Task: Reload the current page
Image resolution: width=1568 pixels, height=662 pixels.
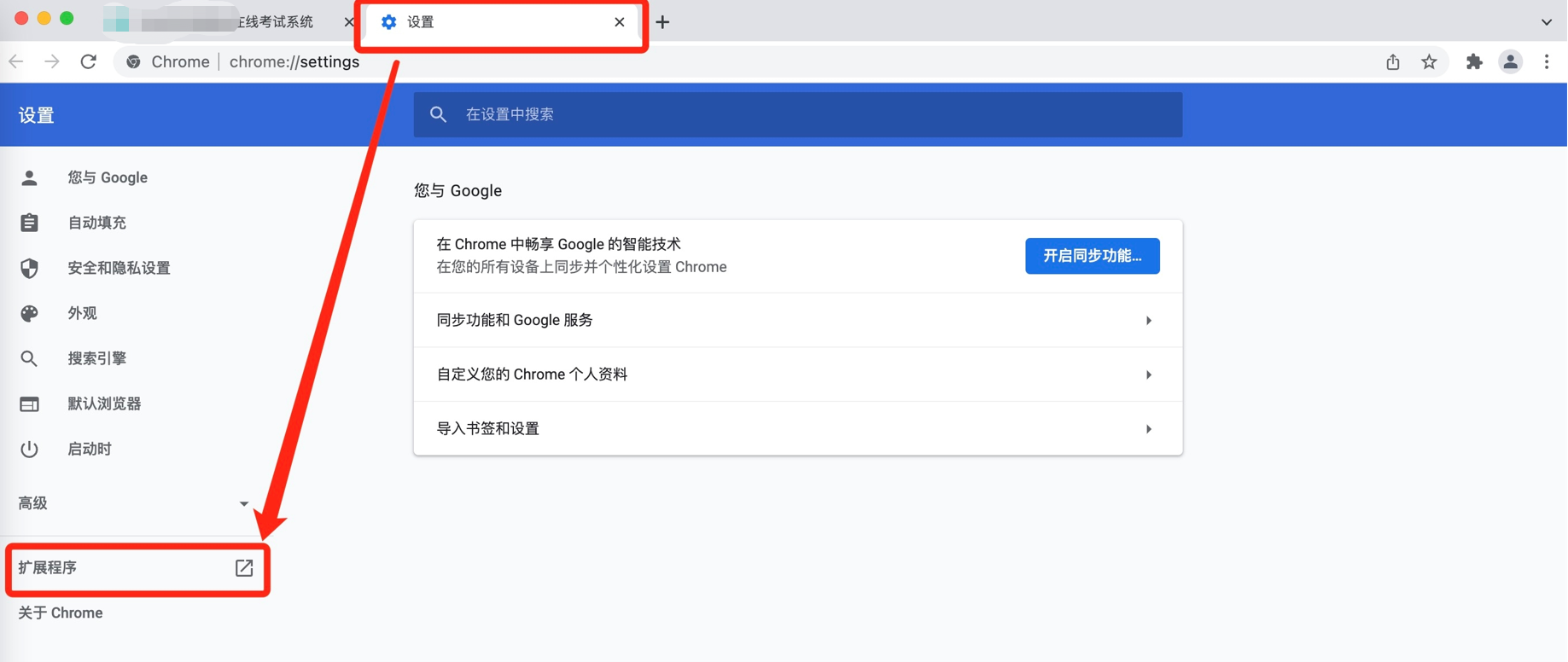Action: pyautogui.click(x=89, y=61)
